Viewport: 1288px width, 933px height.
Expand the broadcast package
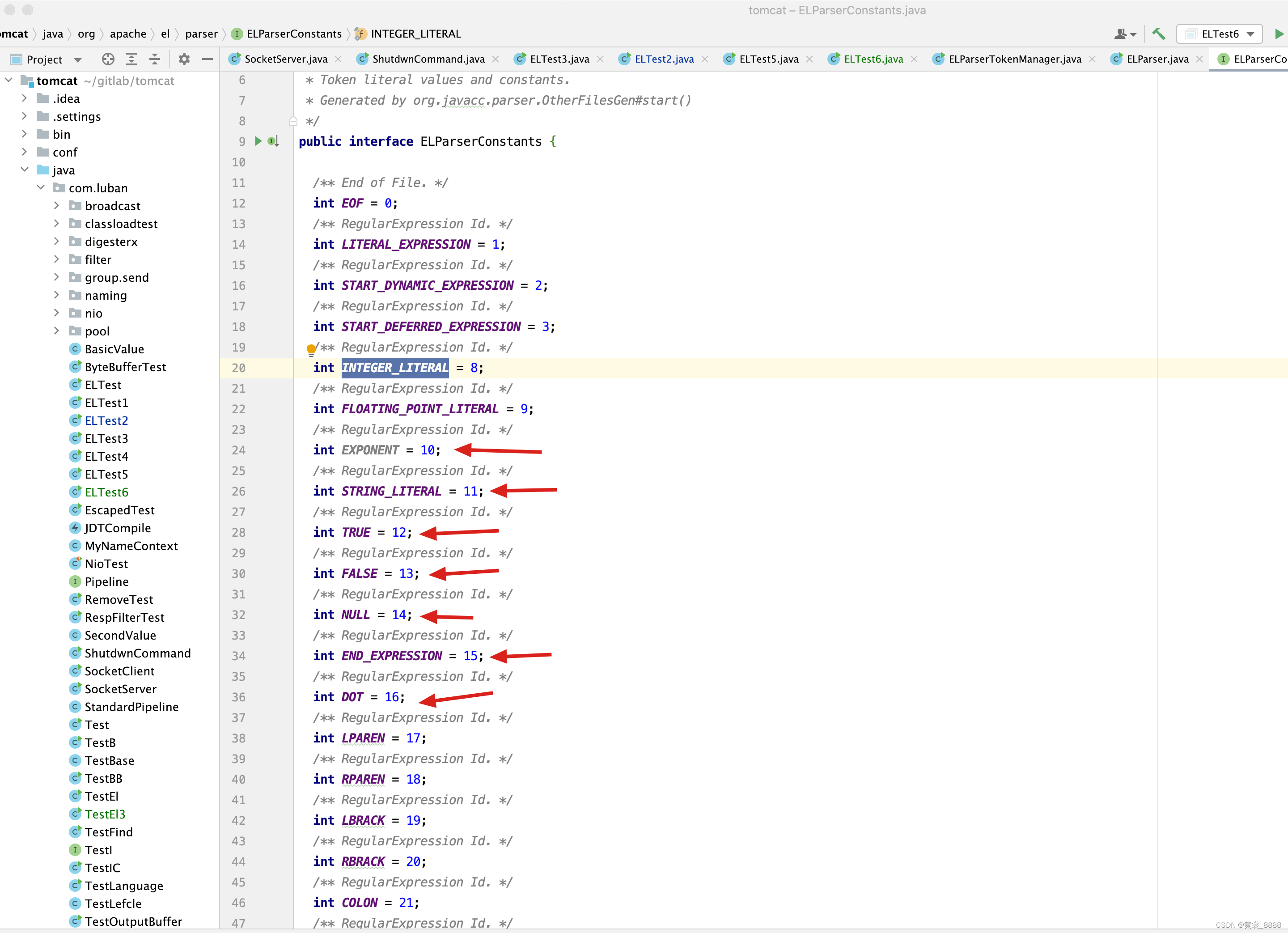(57, 206)
